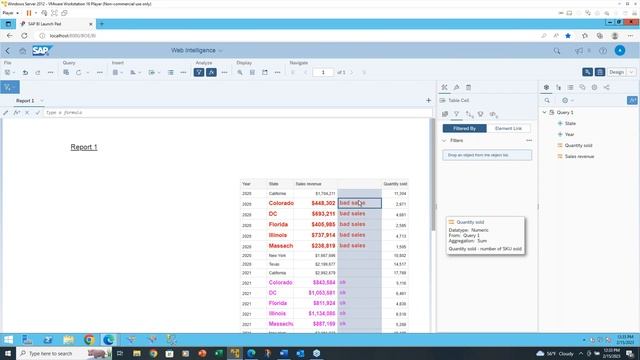The width and height of the screenshot is (640, 360).
Task: Click the insert chart icon in Insert group
Action: click(133, 73)
